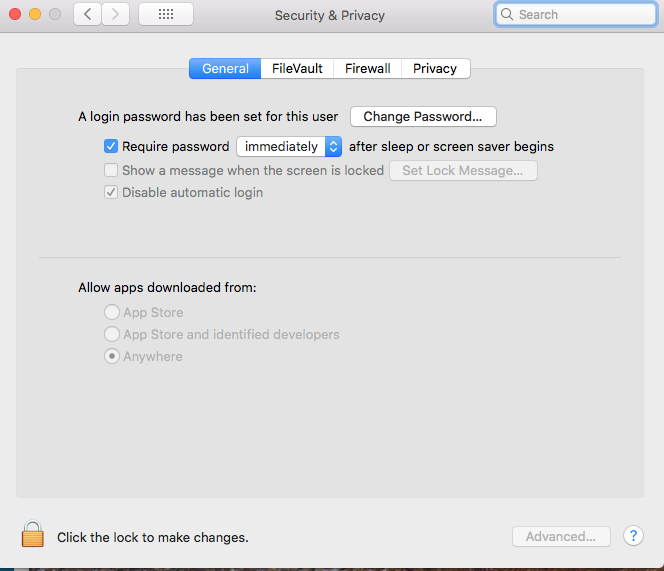664x571 pixels.
Task: Choose App Store and identified developers
Action: coord(112,334)
